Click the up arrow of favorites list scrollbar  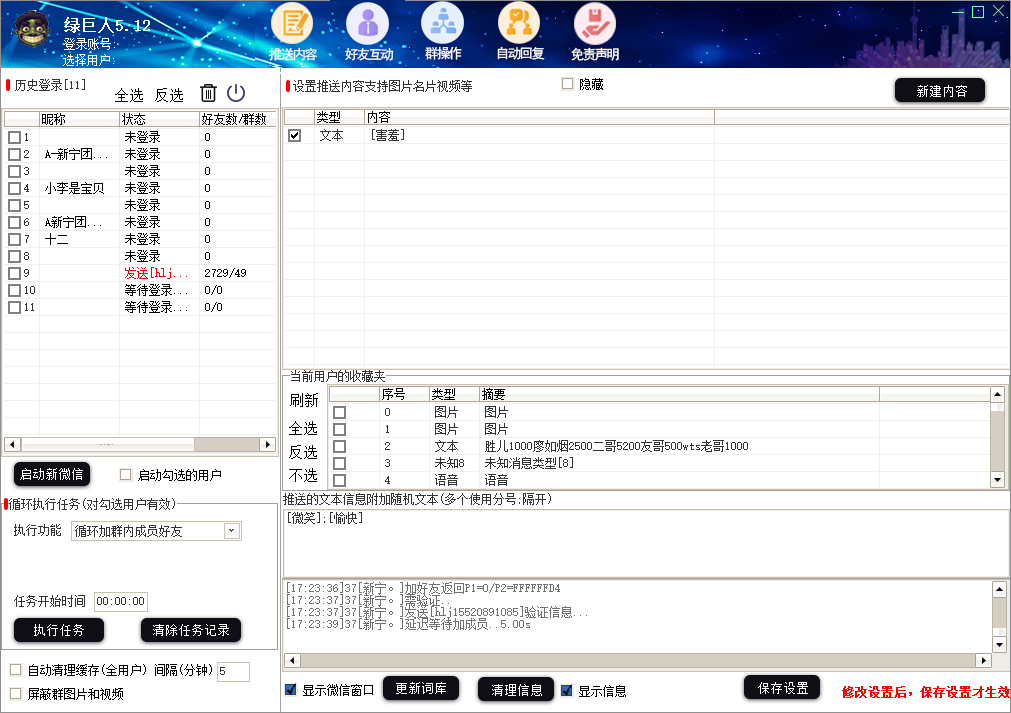coord(997,394)
